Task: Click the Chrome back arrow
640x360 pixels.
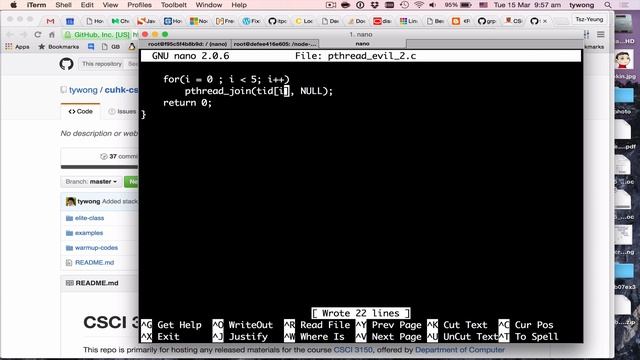Action: (x=10, y=35)
